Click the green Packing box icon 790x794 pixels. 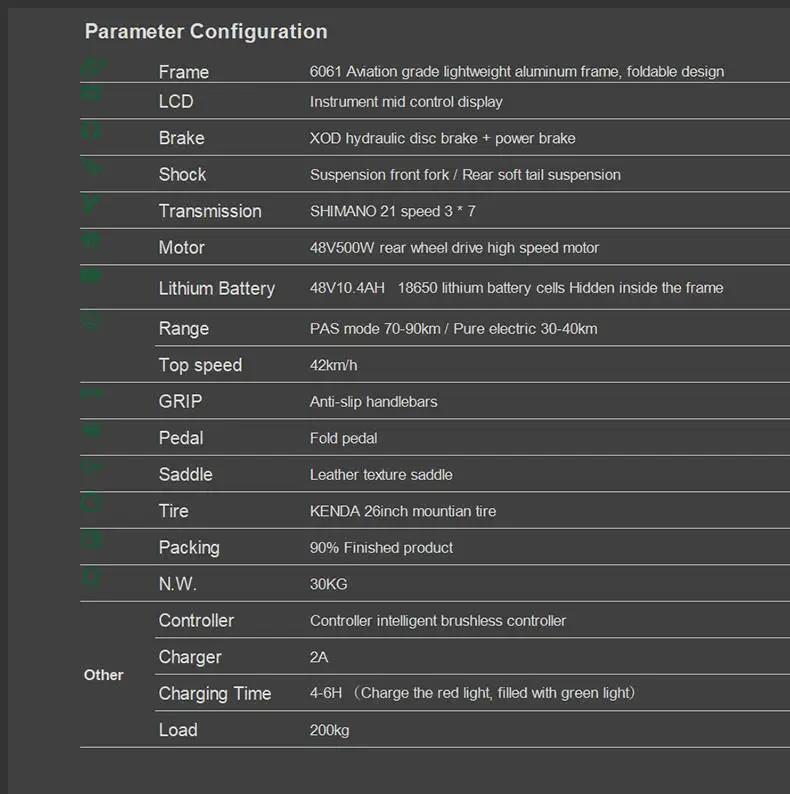coord(92,539)
